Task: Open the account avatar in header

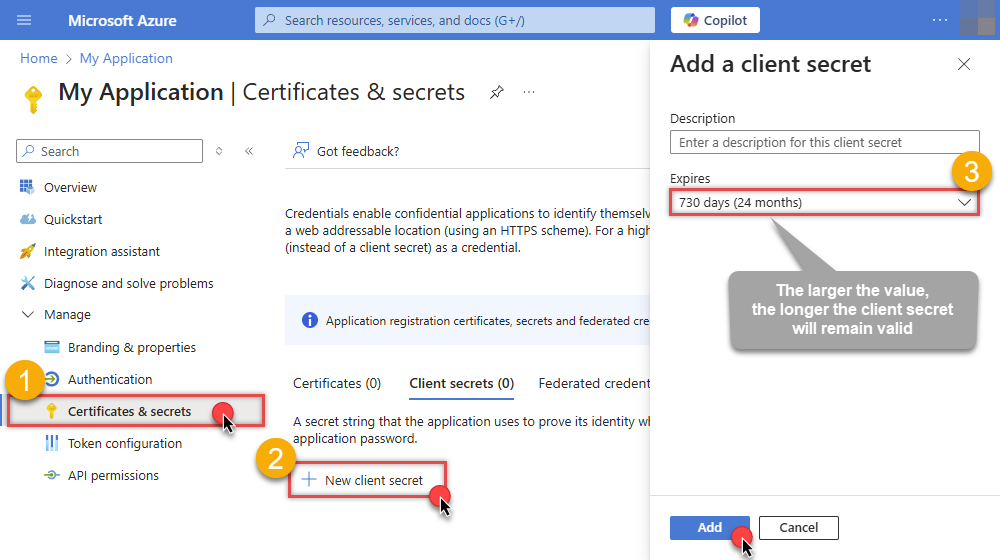Action: pos(978,18)
